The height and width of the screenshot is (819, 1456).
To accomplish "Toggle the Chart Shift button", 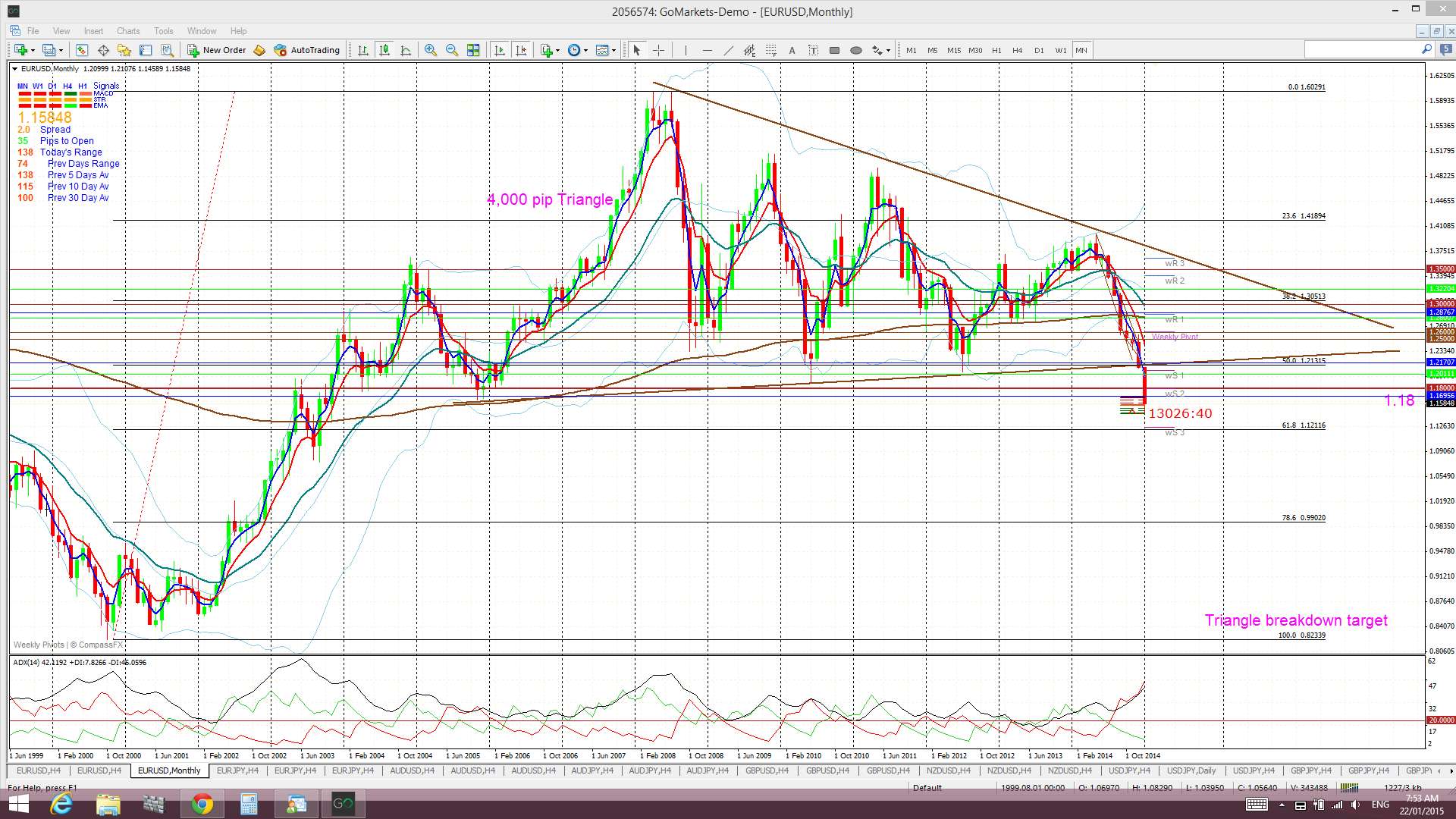I will tap(521, 50).
